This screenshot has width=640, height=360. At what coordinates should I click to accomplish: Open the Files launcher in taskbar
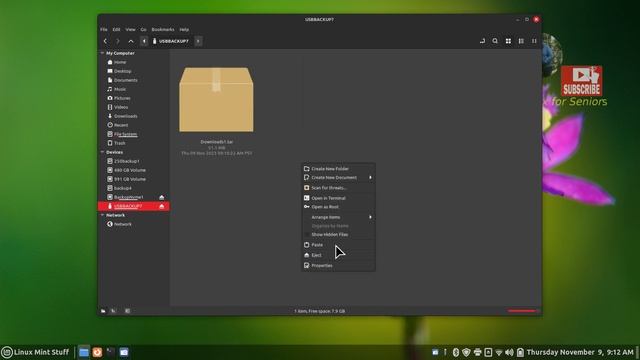(x=84, y=352)
